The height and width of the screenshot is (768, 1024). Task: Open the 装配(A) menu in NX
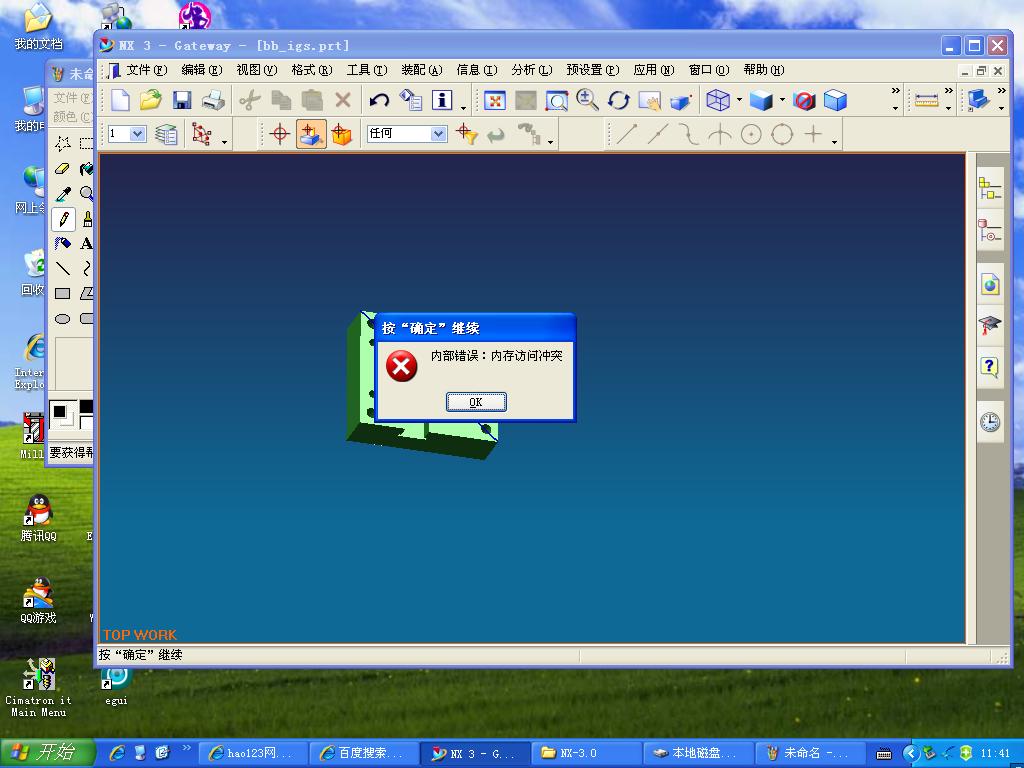[x=421, y=70]
